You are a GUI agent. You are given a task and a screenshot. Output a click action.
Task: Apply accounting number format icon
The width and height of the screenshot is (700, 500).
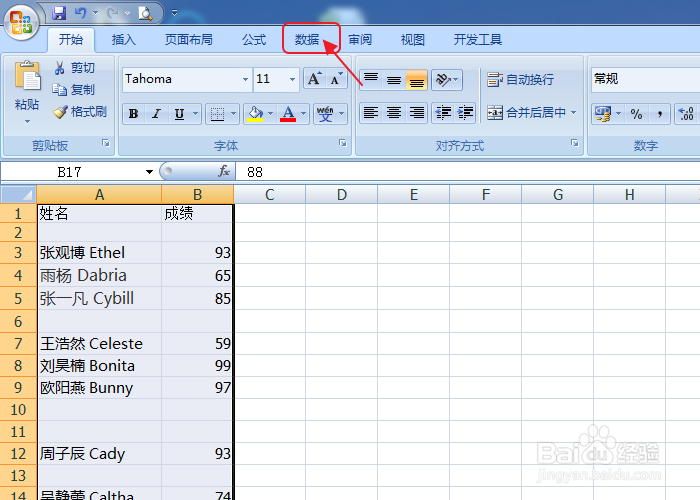tap(603, 114)
